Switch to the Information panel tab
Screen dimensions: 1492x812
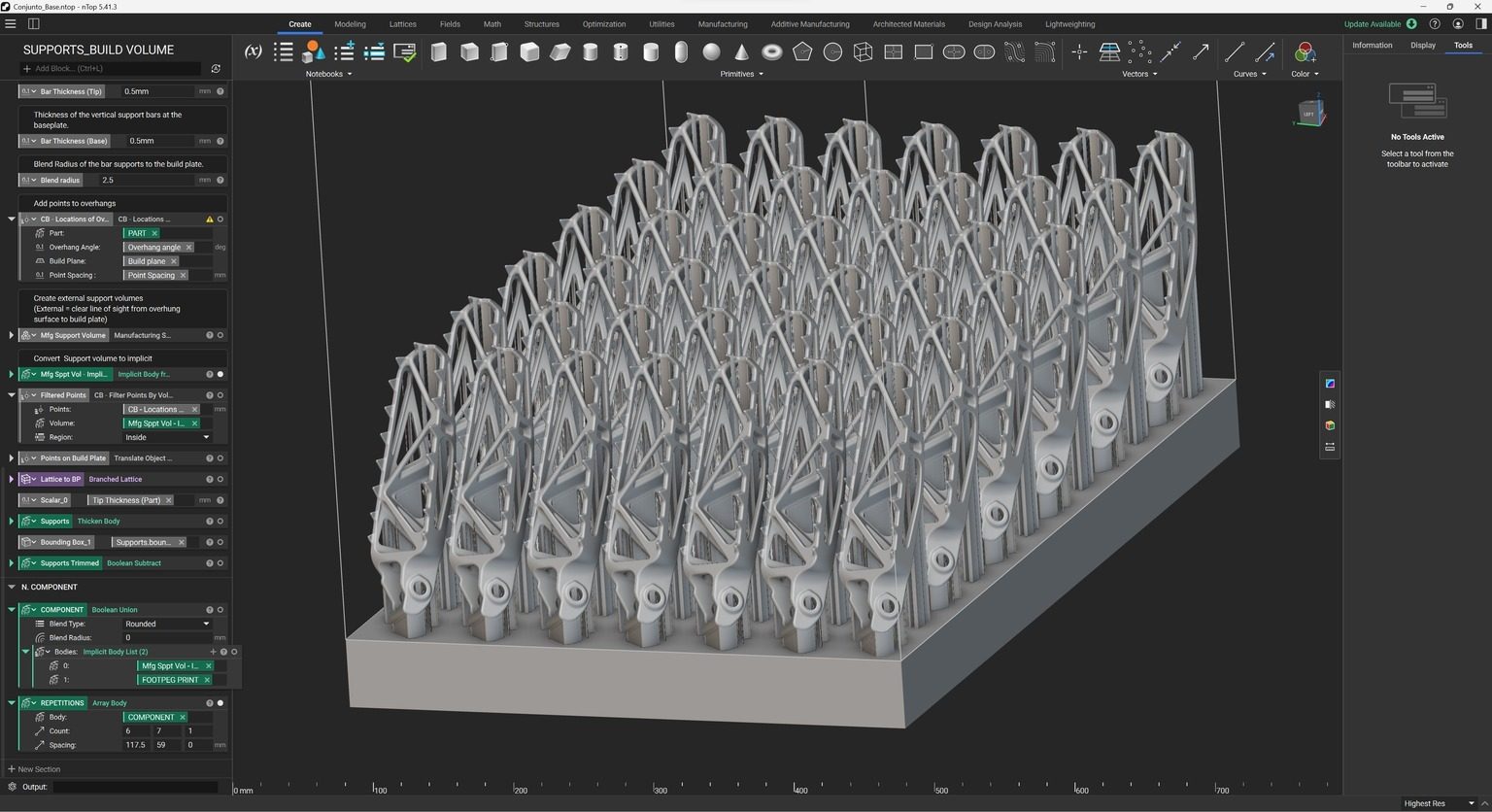1372,46
